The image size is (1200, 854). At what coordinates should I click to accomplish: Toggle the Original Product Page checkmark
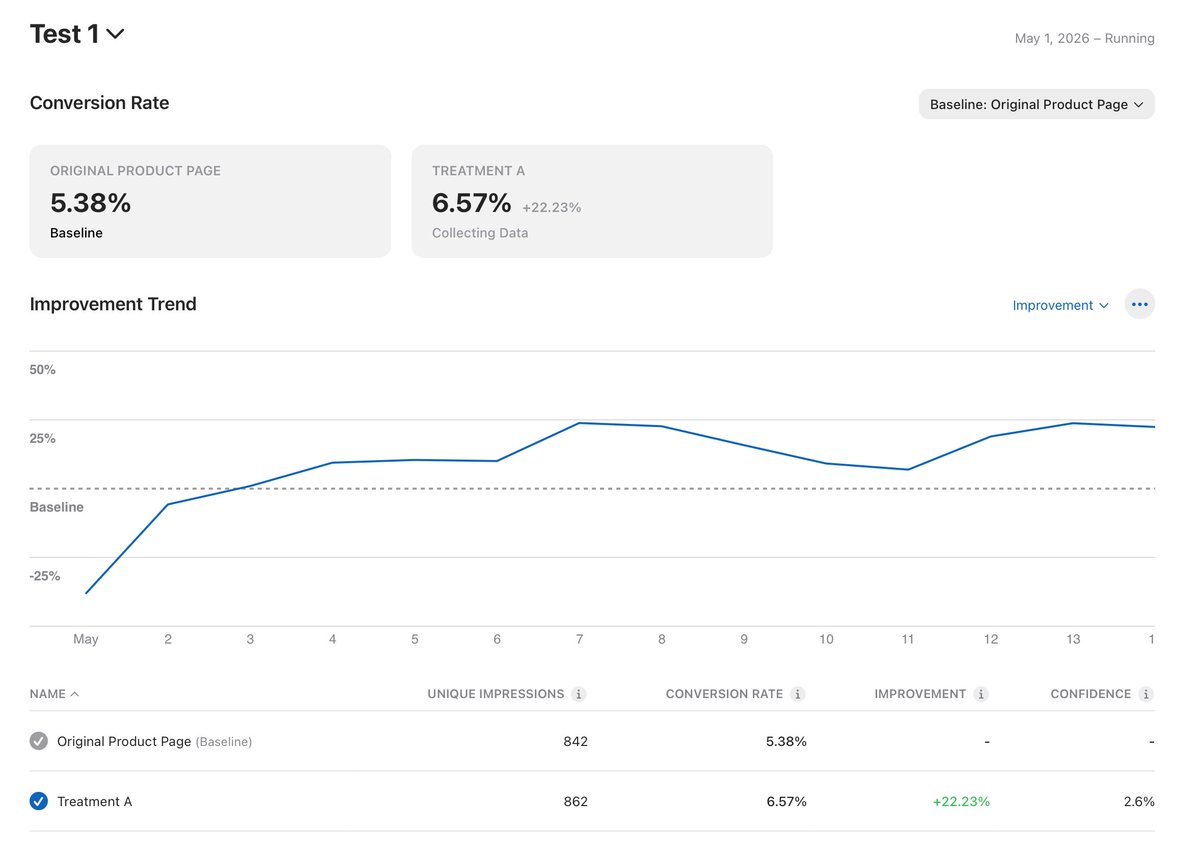point(39,741)
